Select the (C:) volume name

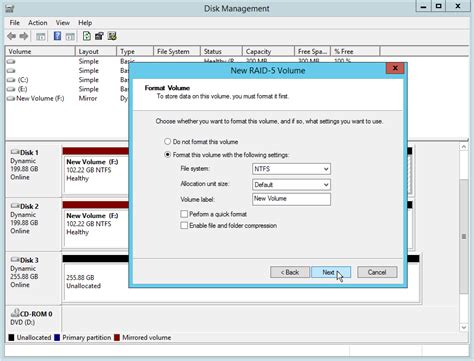(x=23, y=80)
